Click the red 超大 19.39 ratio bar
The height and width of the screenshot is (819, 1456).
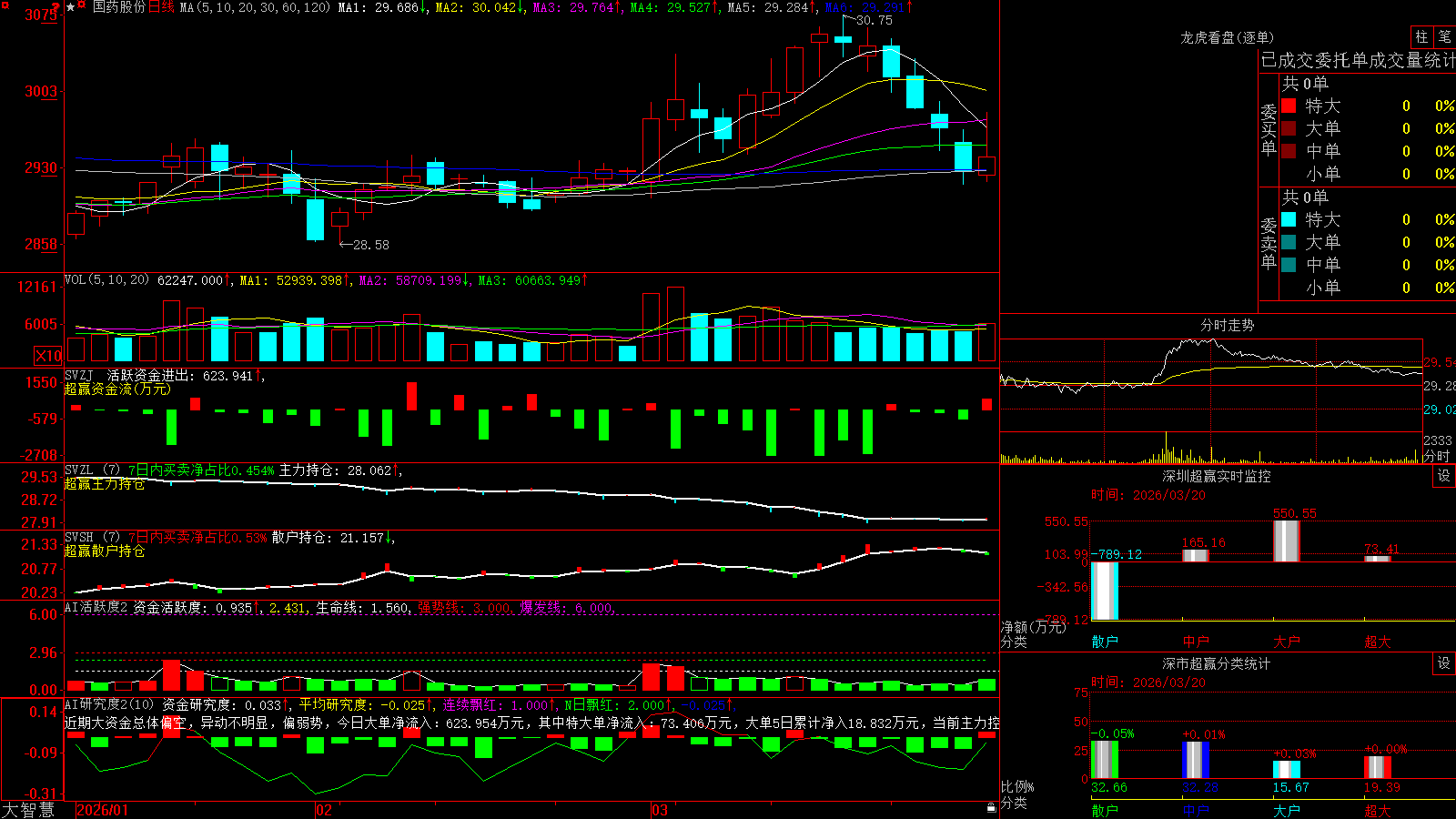(1378, 767)
